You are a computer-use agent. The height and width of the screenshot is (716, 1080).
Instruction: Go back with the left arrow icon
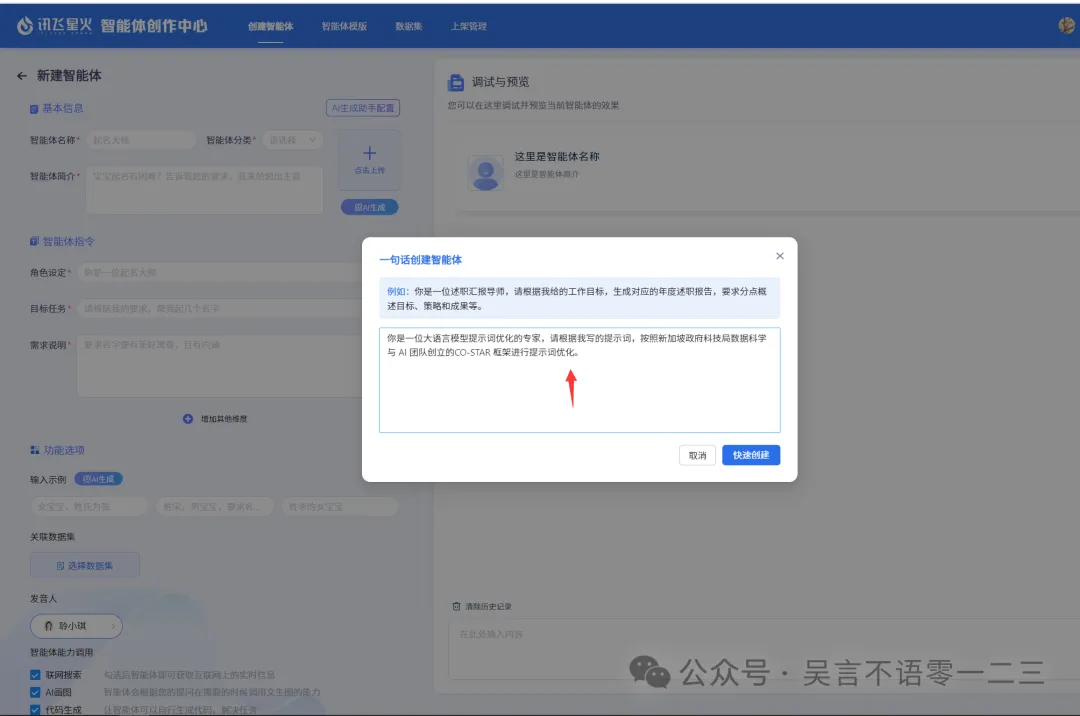(22, 76)
